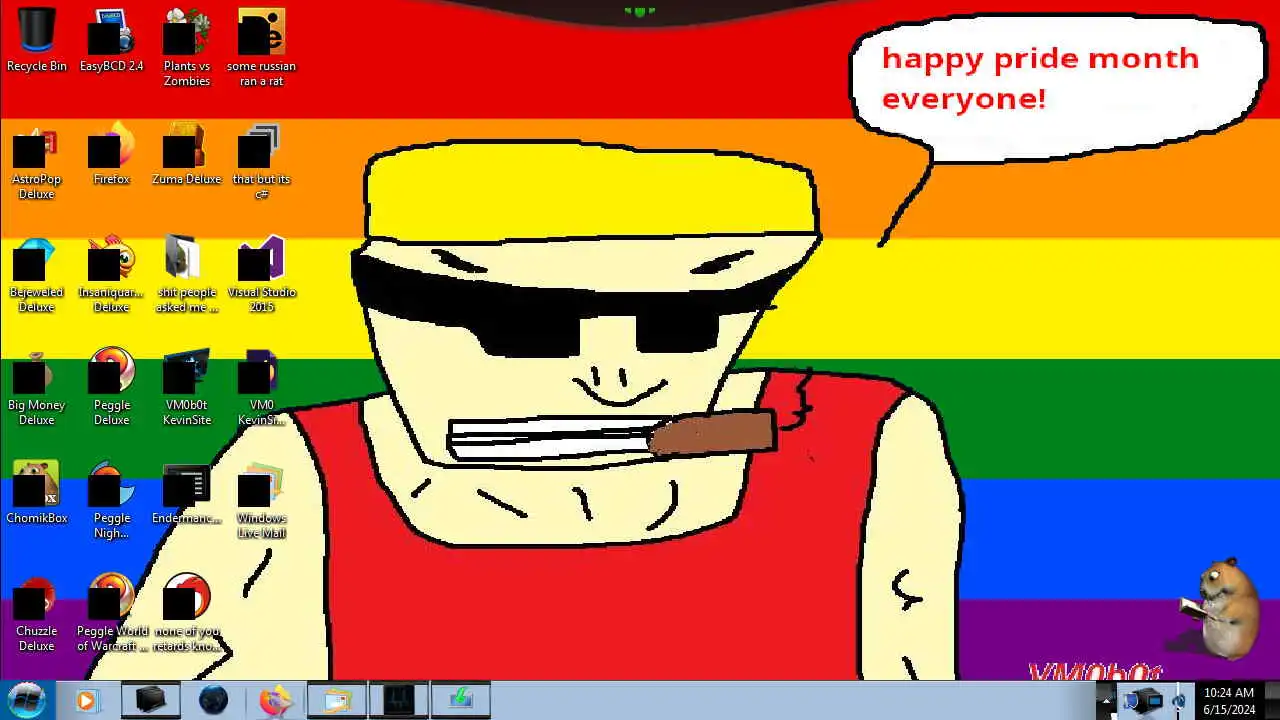This screenshot has height=720, width=1280.
Task: Open the Windows Start menu orb
Action: [27, 699]
